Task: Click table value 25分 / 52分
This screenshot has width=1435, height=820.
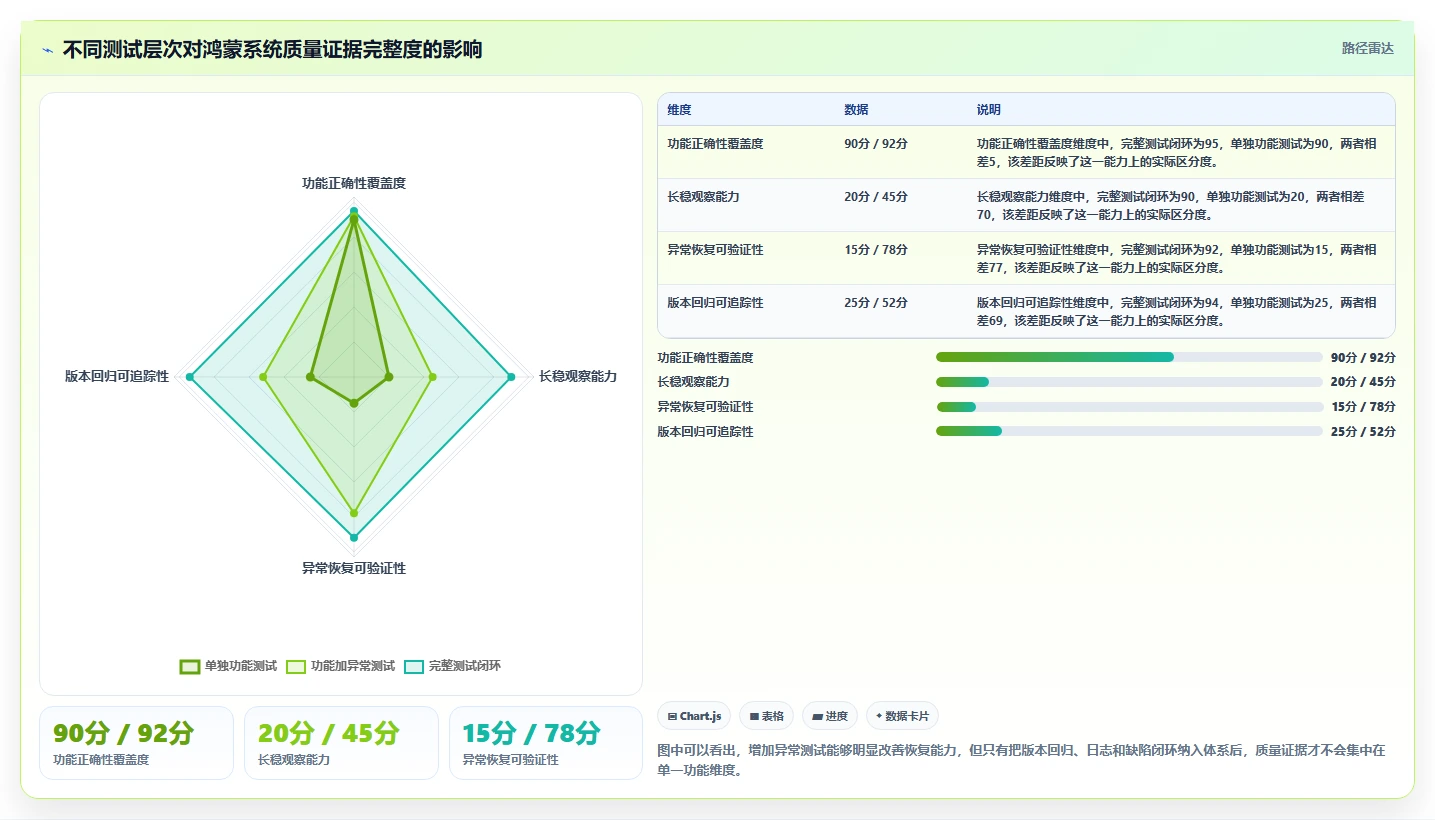Action: pyautogui.click(x=876, y=303)
